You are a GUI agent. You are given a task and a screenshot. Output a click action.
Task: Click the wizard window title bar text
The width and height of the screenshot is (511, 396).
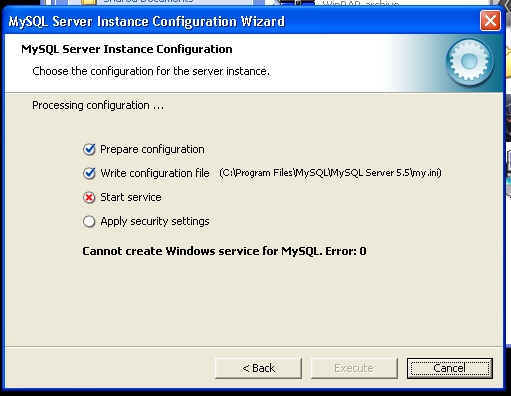click(x=147, y=22)
